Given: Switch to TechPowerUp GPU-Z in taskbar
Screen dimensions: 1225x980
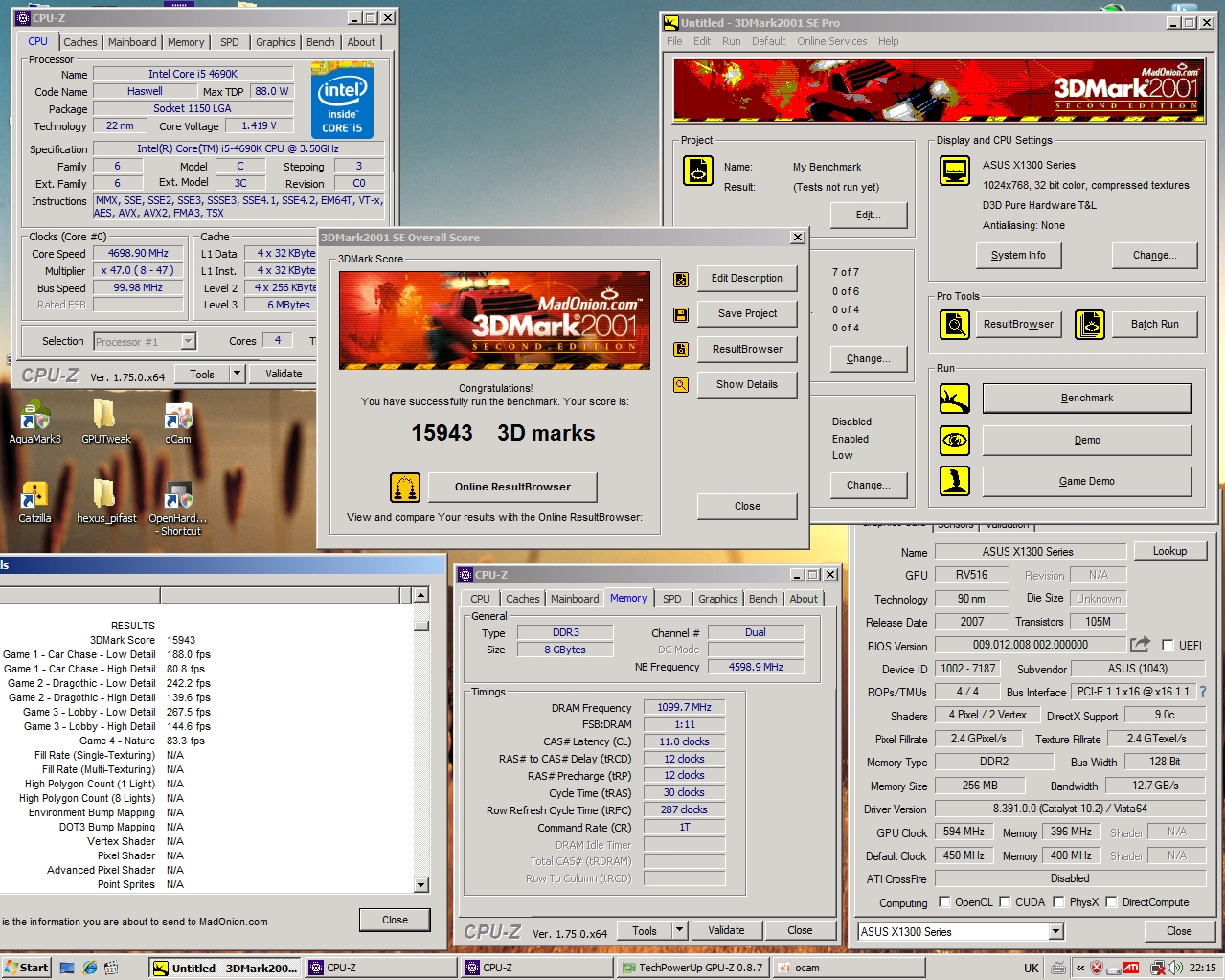Looking at the screenshot, I should pyautogui.click(x=692, y=968).
